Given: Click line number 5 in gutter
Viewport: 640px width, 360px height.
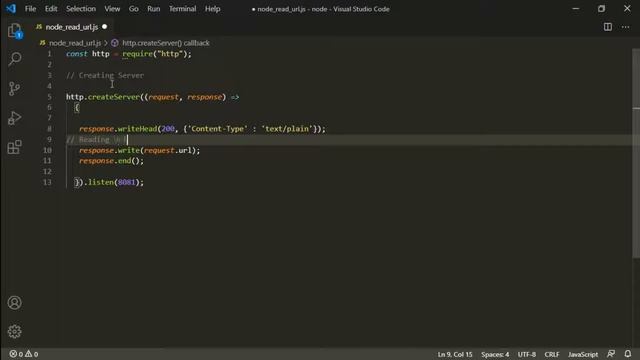Looking at the screenshot, I should pos(49,97).
